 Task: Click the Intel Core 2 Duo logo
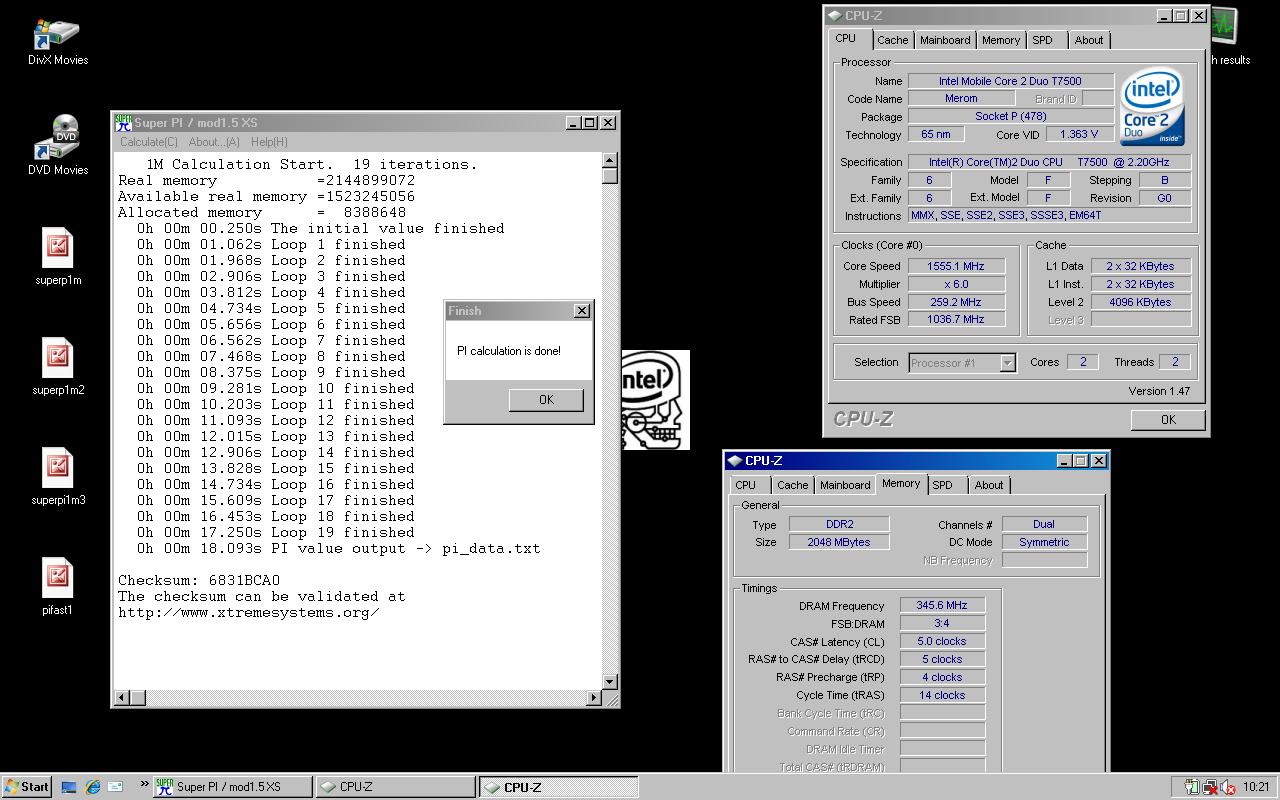[x=1152, y=107]
